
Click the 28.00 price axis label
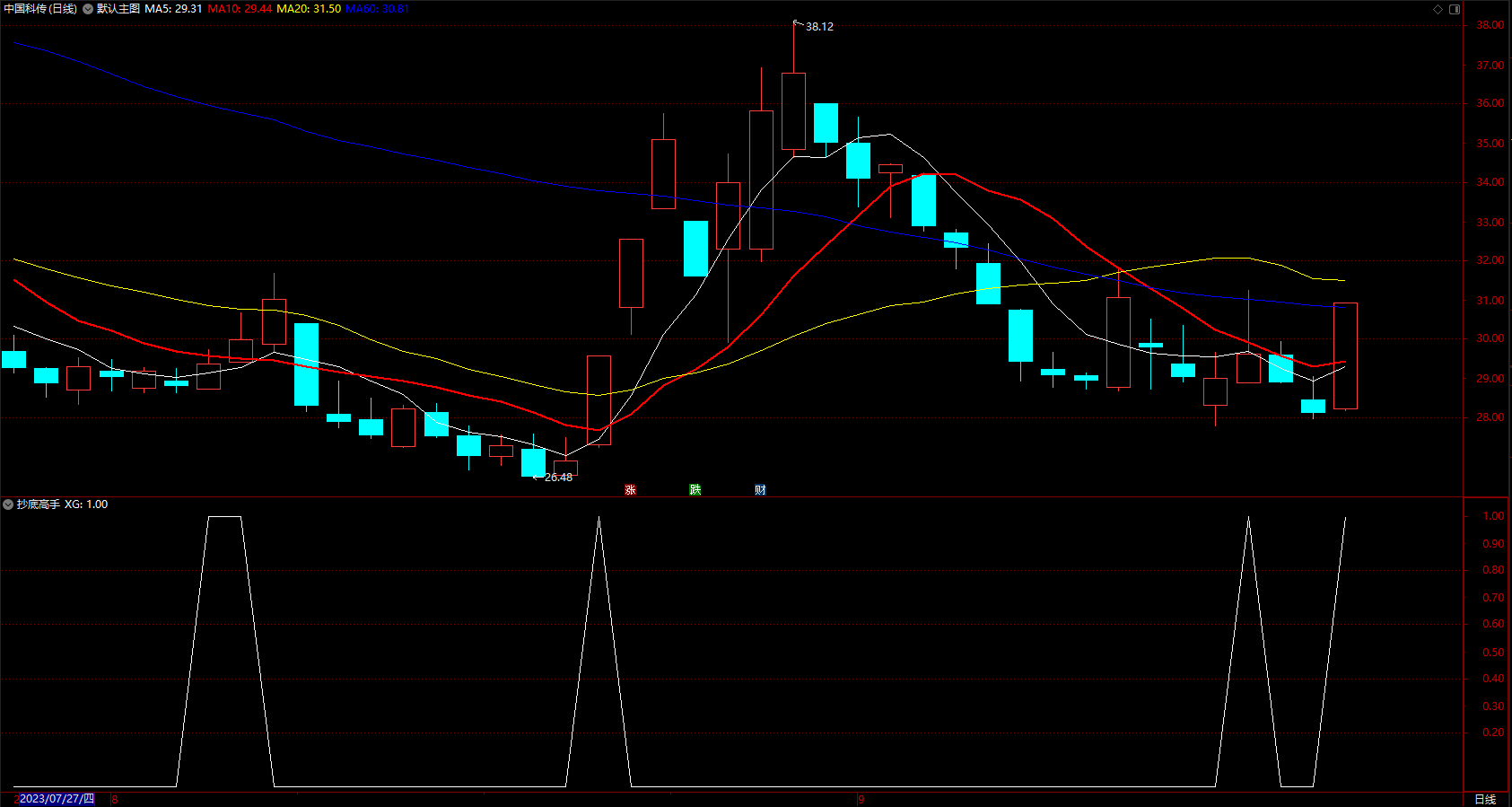click(1490, 417)
